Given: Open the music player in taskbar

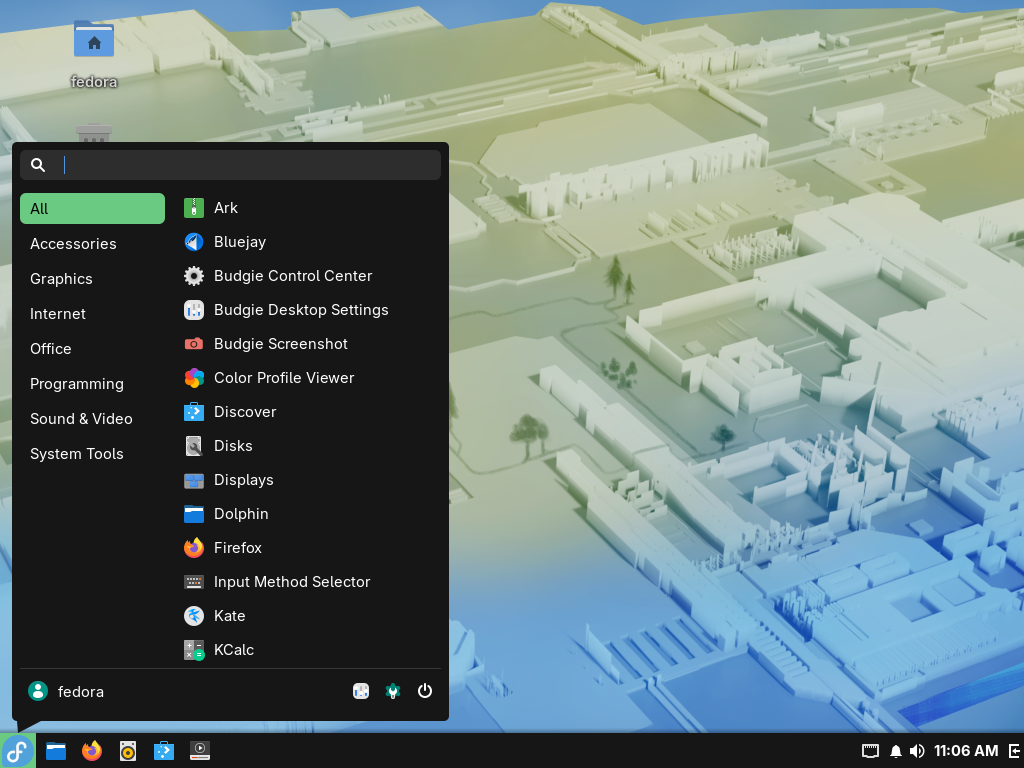Looking at the screenshot, I should 128,751.
